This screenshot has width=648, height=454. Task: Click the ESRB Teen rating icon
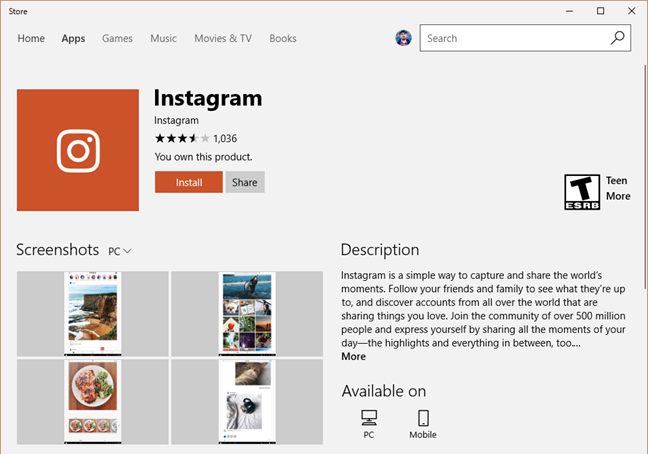(x=582, y=192)
